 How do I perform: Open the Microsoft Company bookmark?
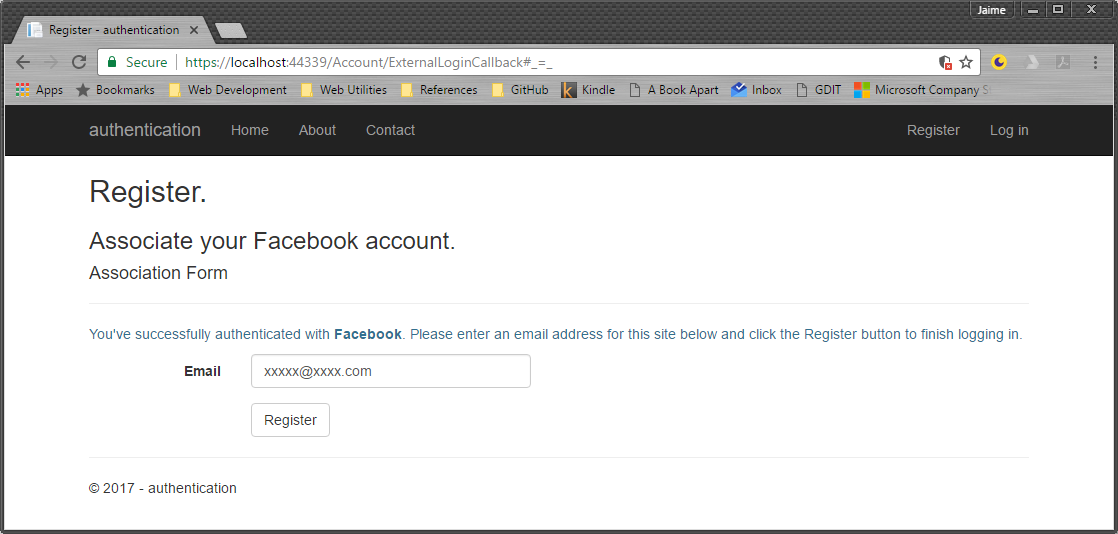(x=920, y=90)
